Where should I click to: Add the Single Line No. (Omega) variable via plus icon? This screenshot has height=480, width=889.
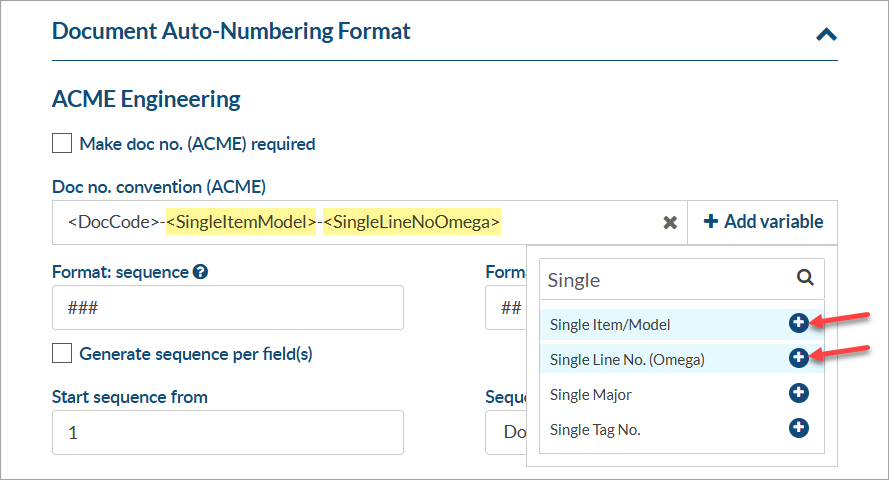(798, 358)
